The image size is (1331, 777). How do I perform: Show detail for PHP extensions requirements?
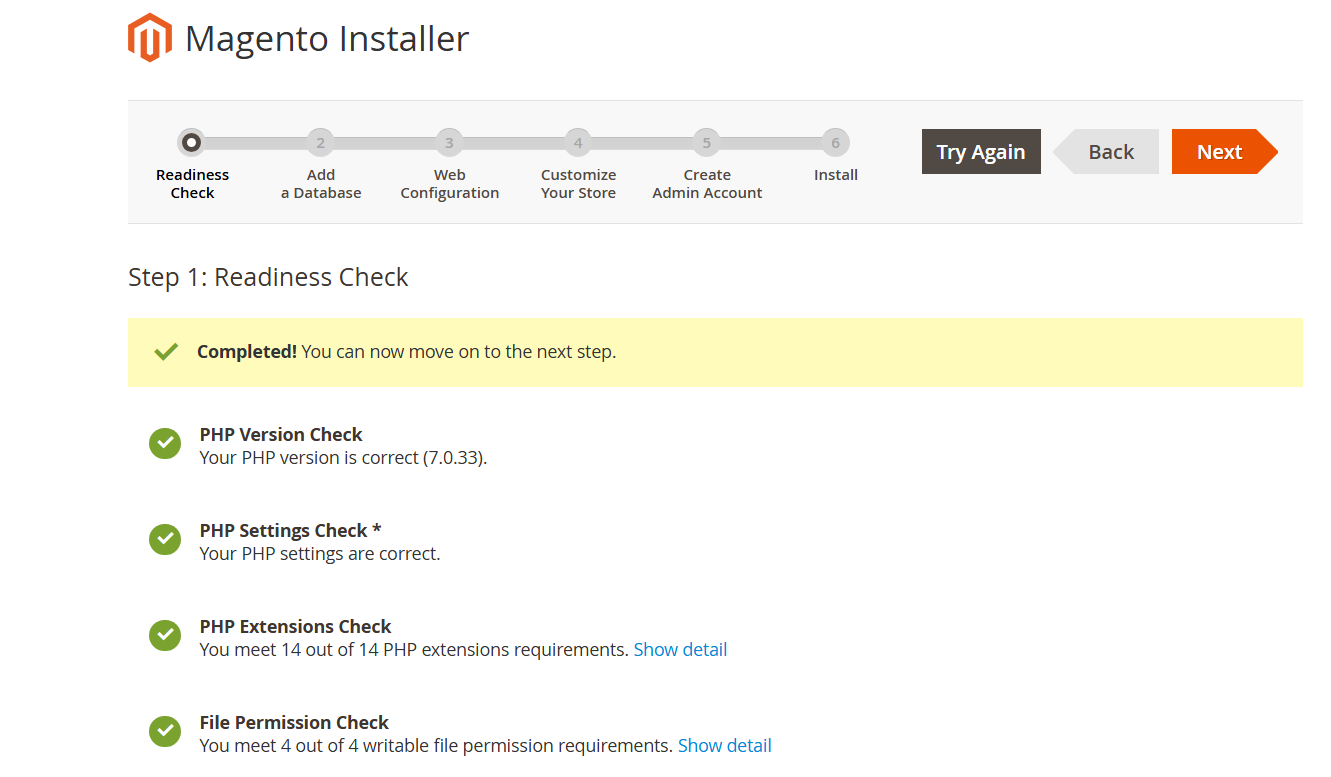coord(680,650)
